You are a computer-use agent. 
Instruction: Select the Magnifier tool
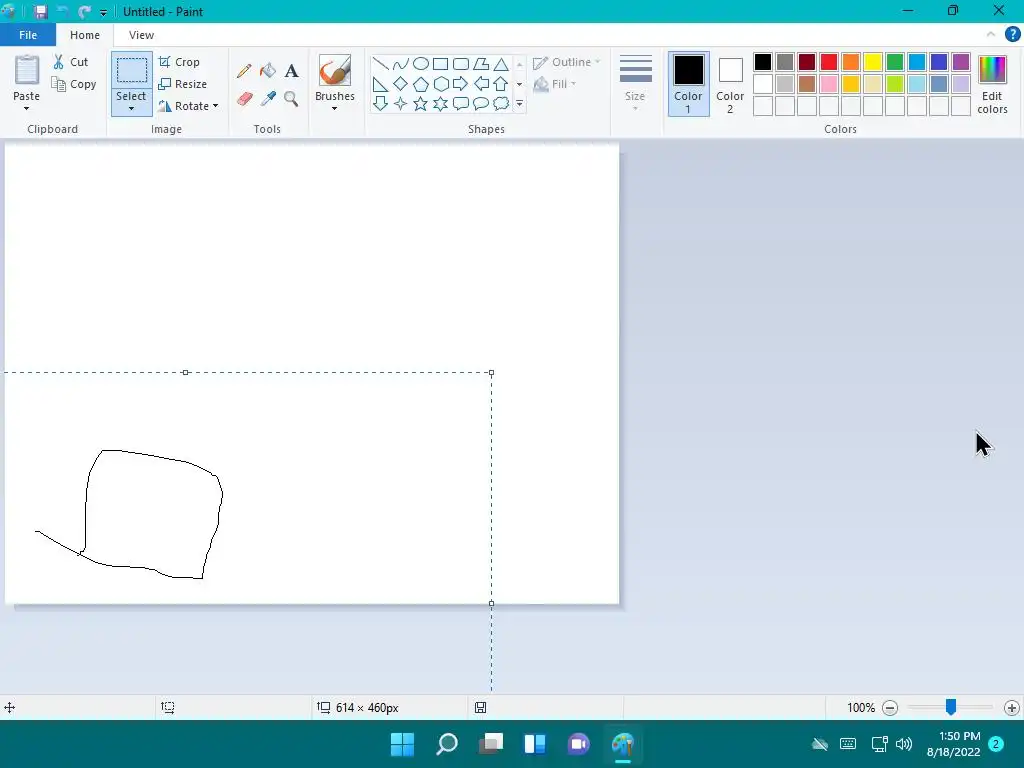coord(291,99)
